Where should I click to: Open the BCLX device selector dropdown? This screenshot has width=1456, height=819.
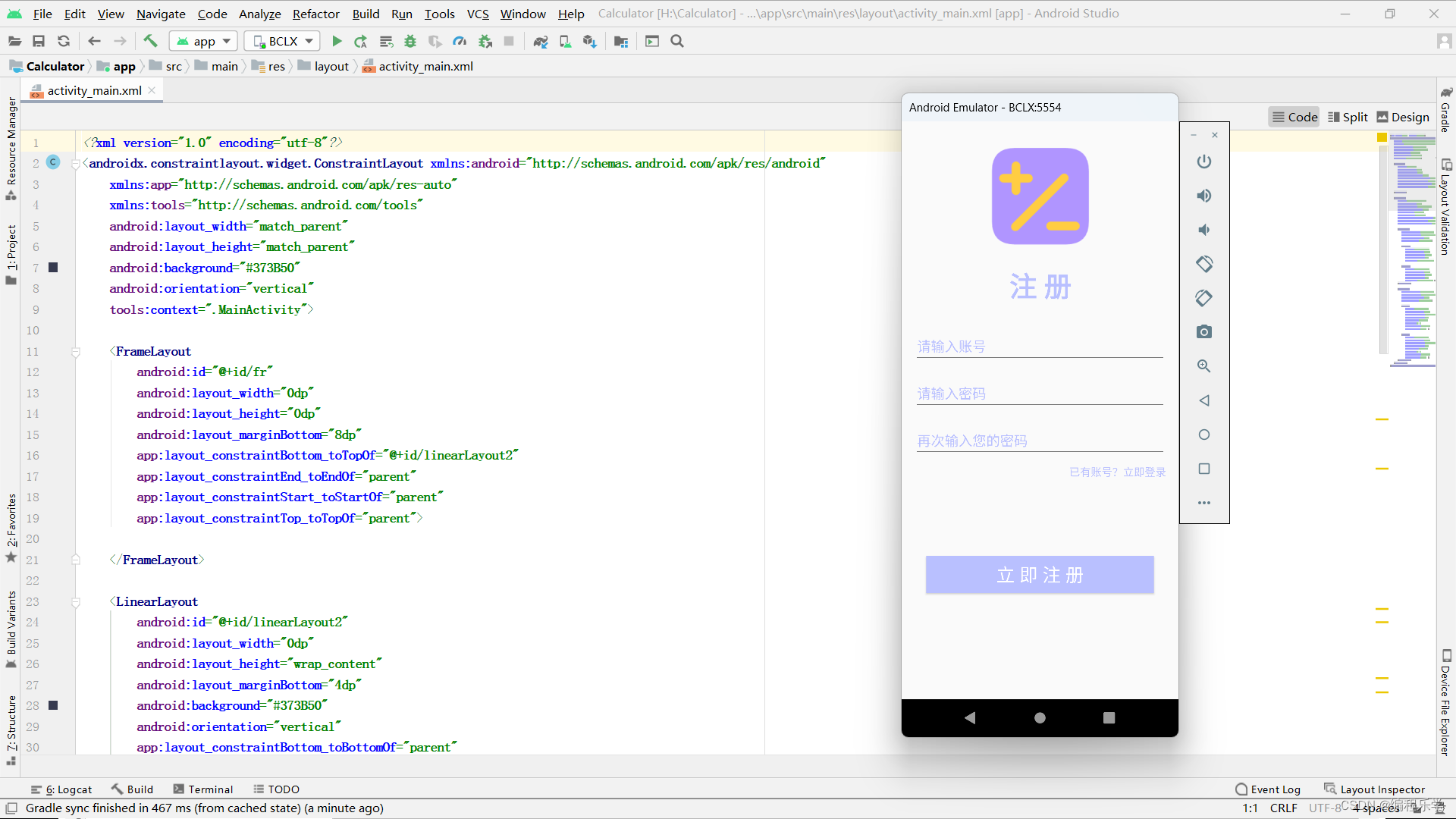(282, 41)
